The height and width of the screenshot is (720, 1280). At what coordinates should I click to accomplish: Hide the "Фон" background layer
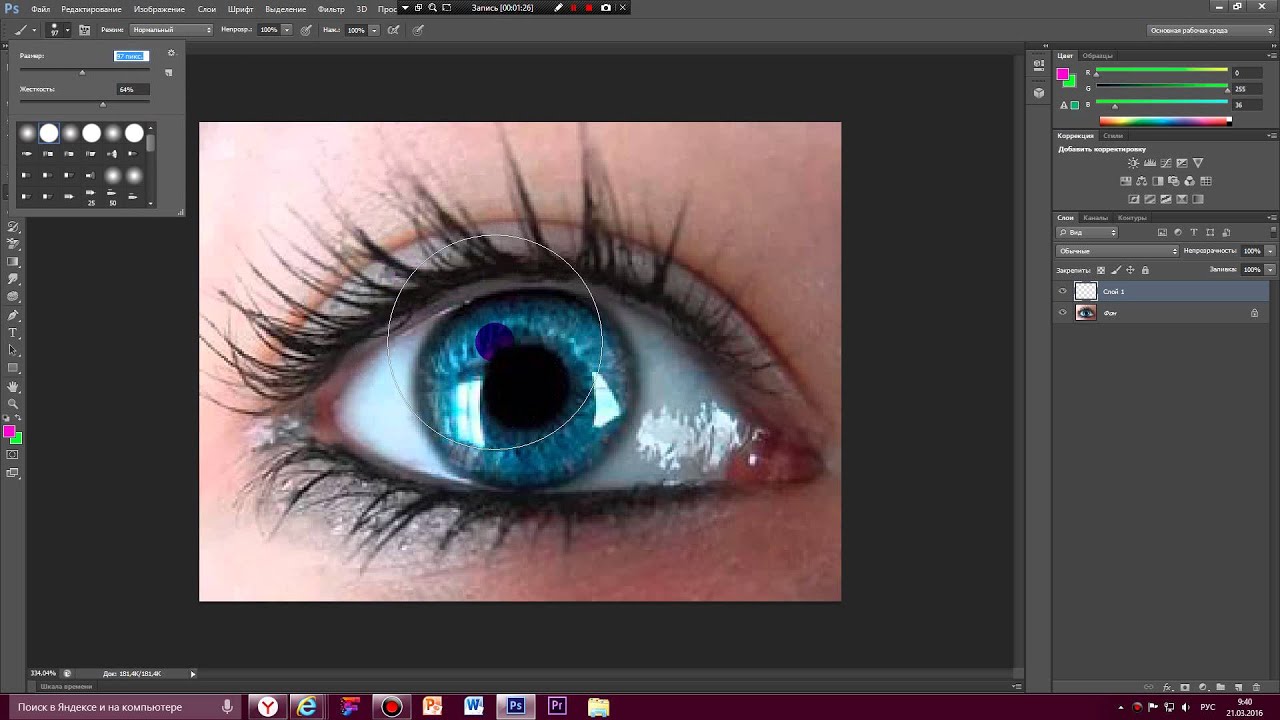coord(1063,313)
